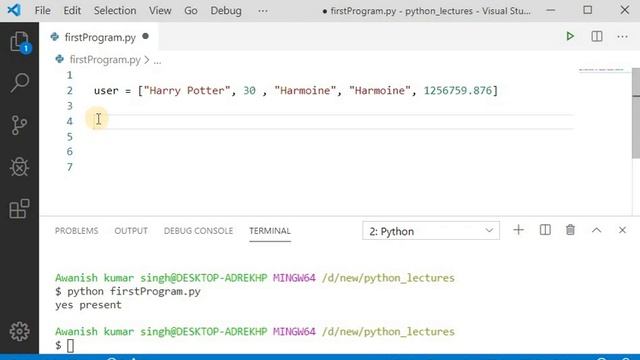Click line number 7 in gutter

click(x=69, y=167)
